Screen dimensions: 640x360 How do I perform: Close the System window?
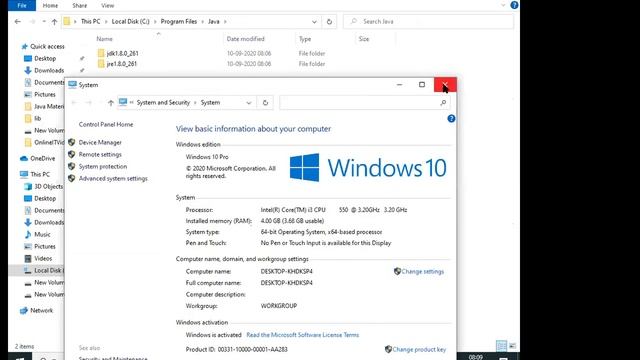(x=445, y=85)
